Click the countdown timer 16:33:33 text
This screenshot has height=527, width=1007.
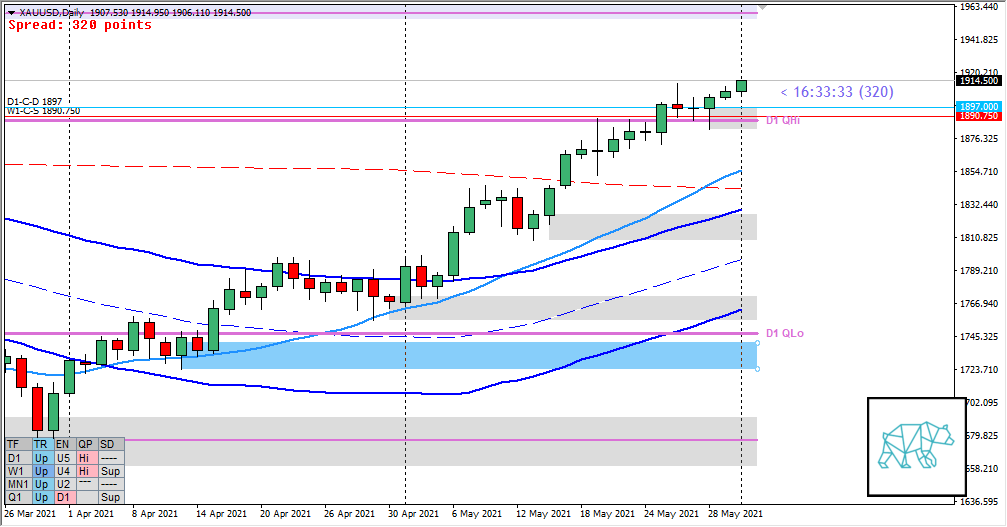click(836, 92)
